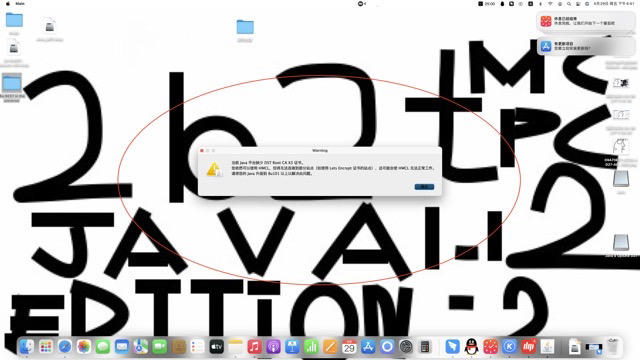Open Photos app in the dock
The height and width of the screenshot is (360, 640).
pos(84,347)
